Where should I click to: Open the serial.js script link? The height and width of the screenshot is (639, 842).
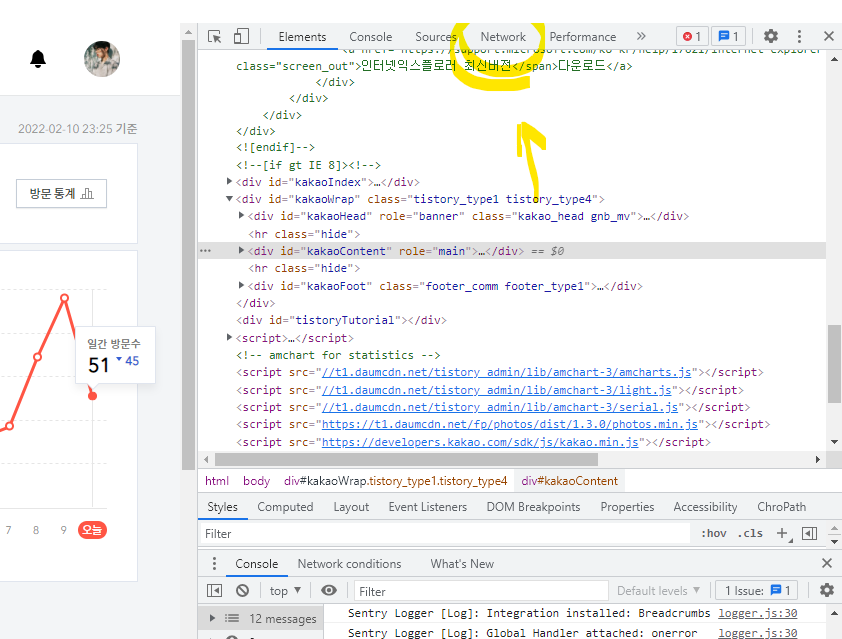click(x=500, y=407)
